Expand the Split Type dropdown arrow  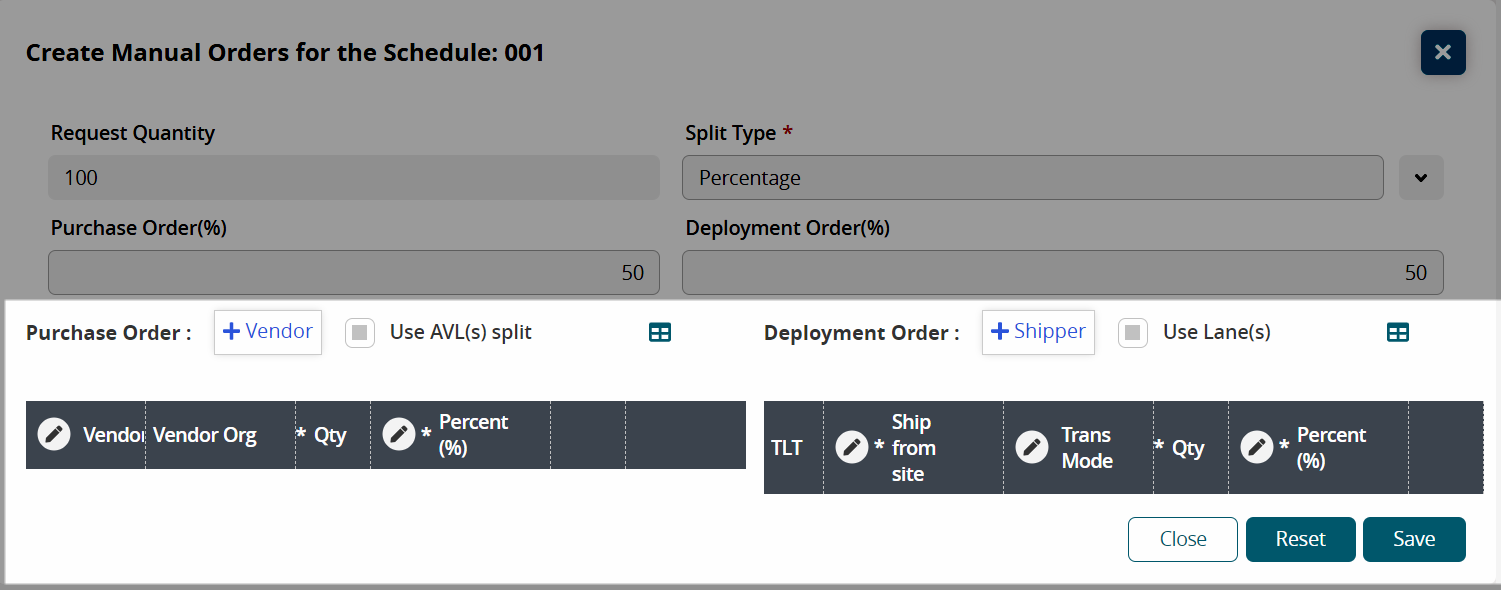1421,178
